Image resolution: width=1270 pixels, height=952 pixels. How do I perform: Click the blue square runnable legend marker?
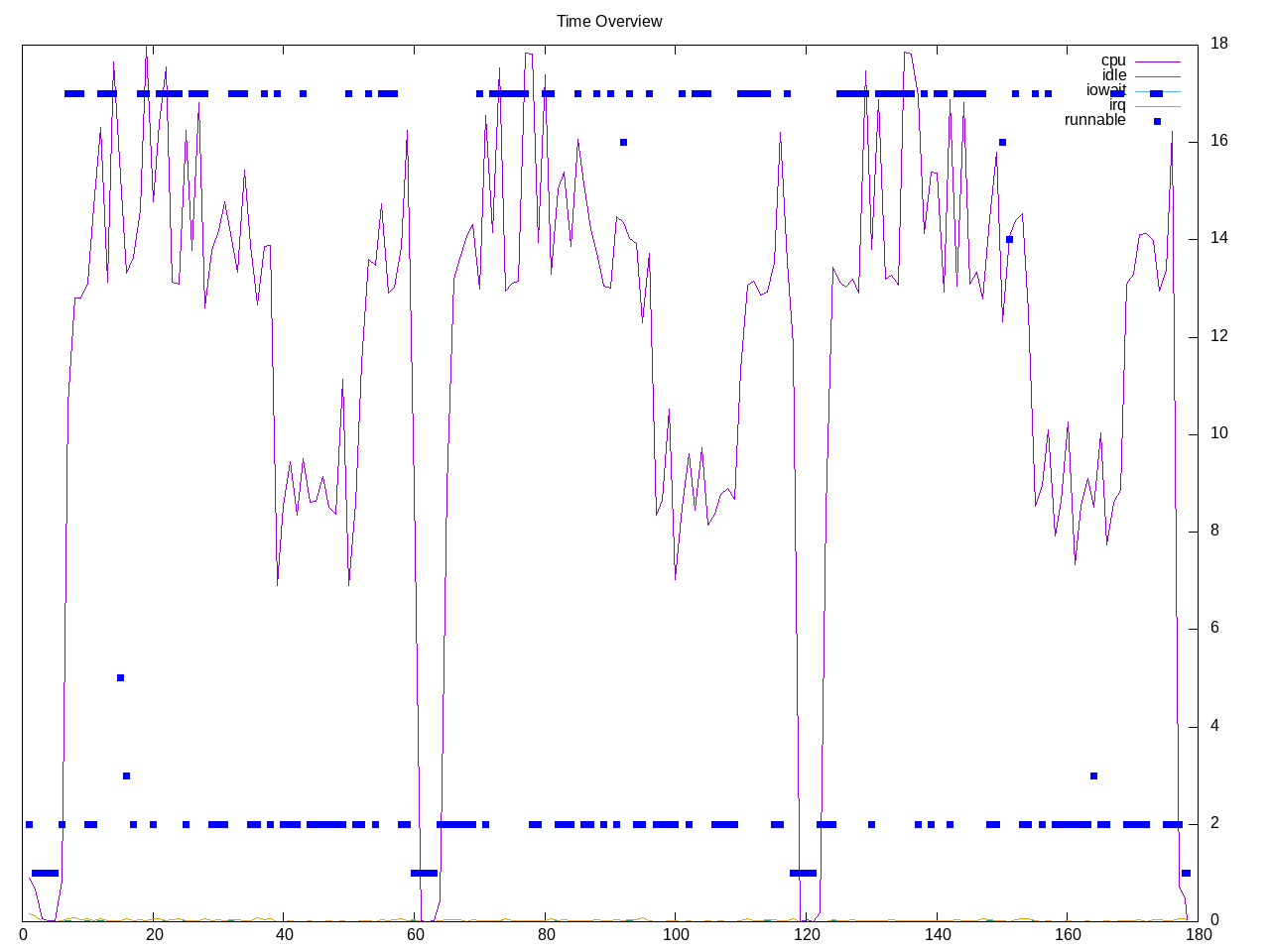1157,121
